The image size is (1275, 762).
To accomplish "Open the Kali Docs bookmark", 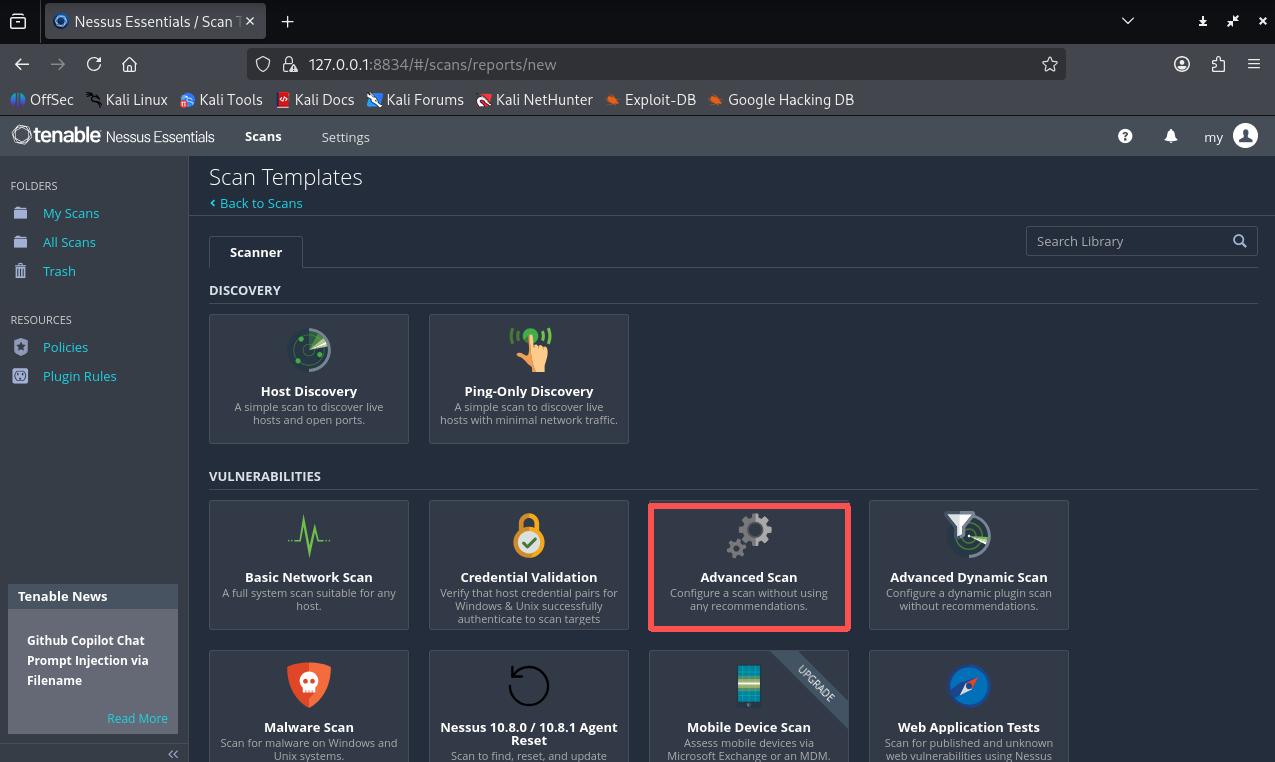I will click(x=315, y=100).
